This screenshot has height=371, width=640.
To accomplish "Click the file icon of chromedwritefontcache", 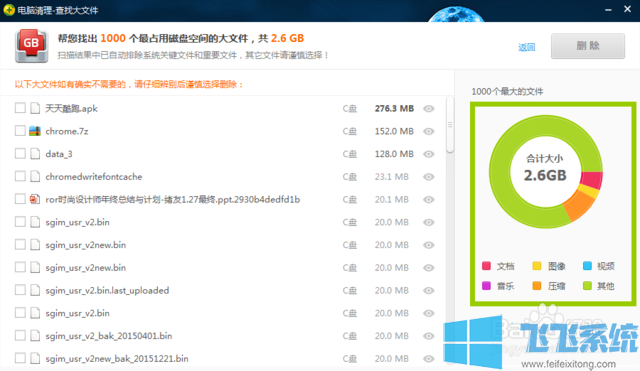I will pyautogui.click(x=35, y=176).
